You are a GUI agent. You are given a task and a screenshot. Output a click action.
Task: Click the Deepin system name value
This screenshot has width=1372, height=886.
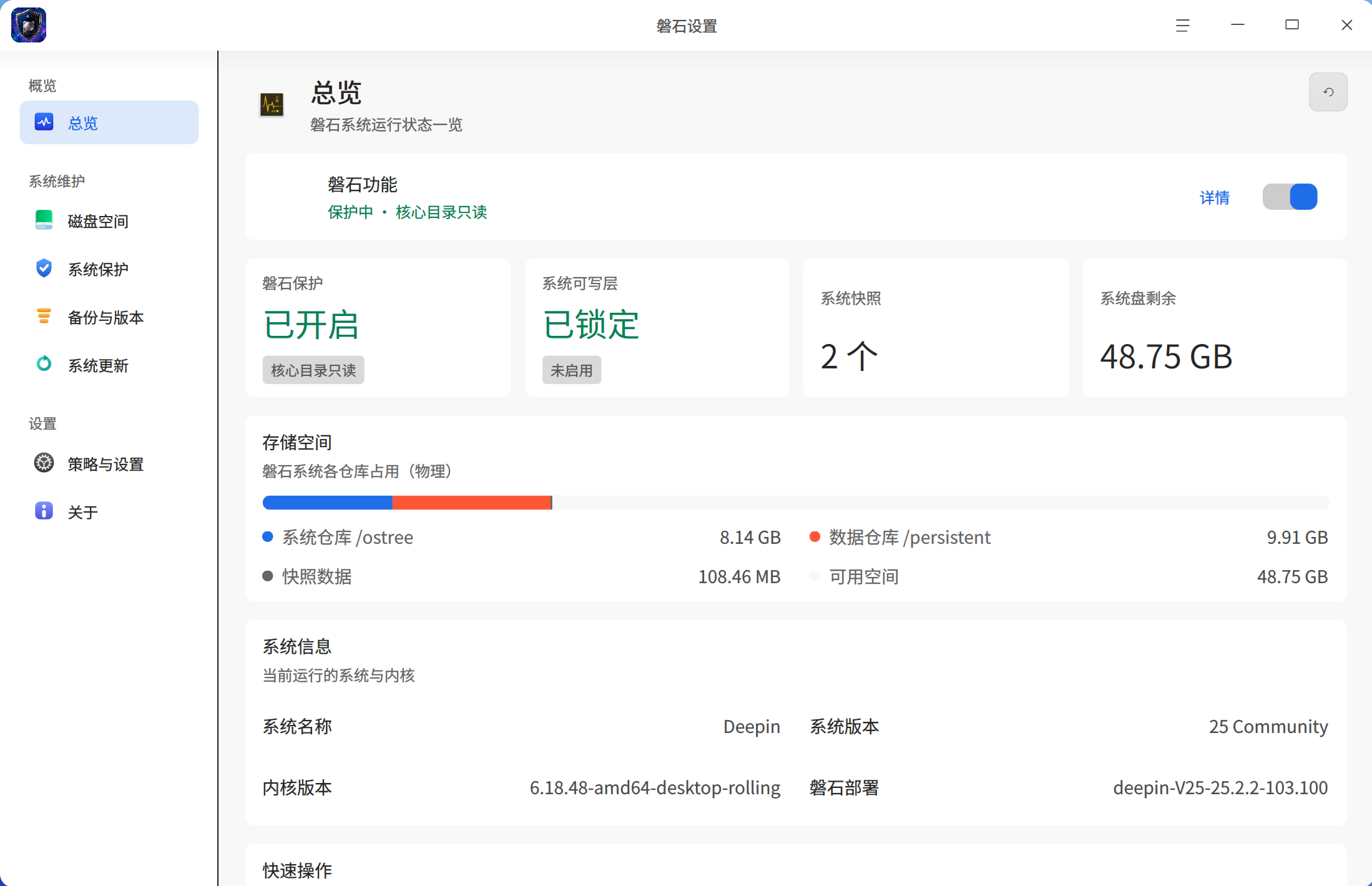752,726
